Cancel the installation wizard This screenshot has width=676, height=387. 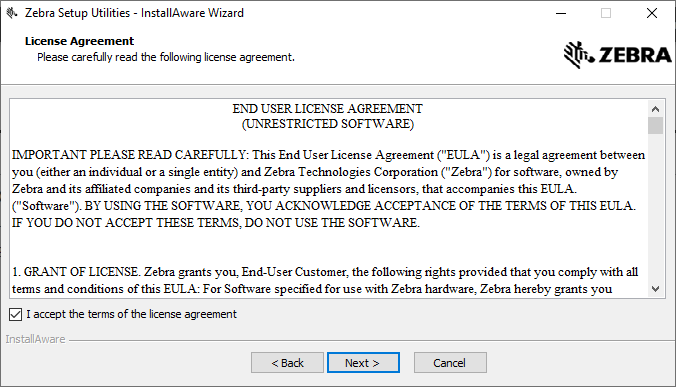click(x=450, y=363)
